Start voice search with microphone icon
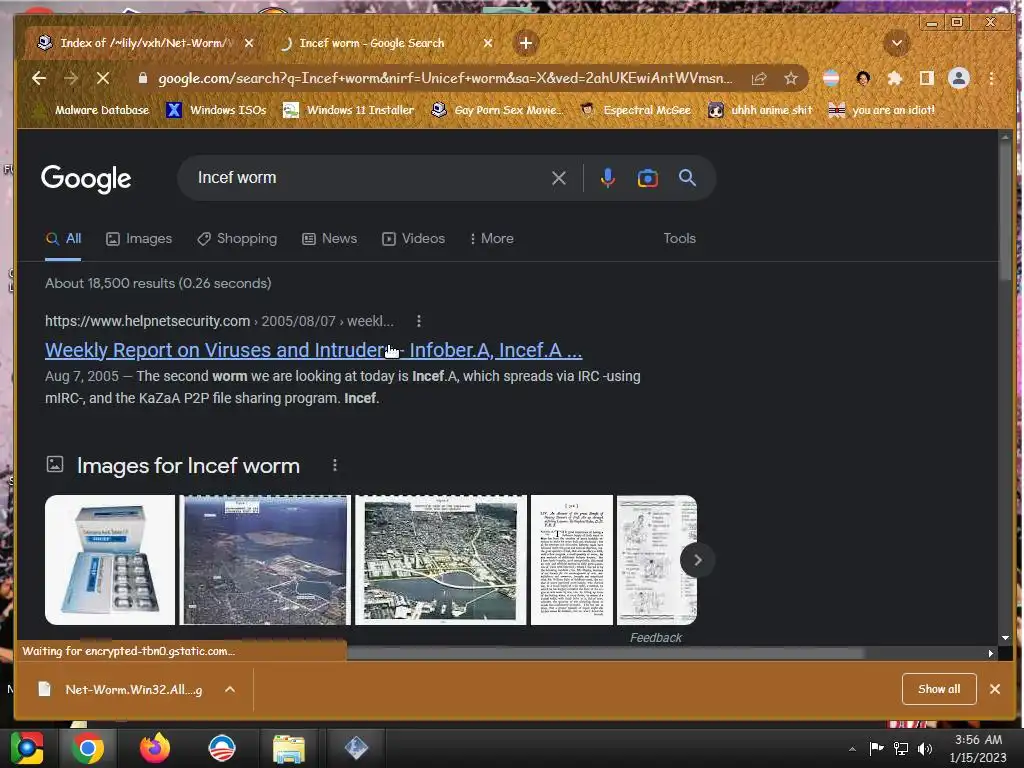This screenshot has height=768, width=1024. point(608,178)
